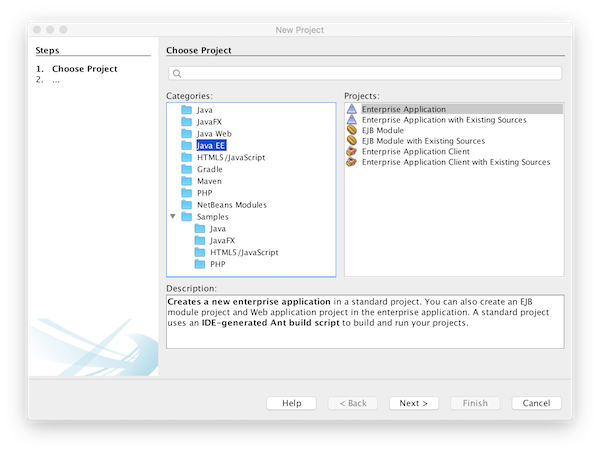Choose the NetBeans Modules category

pos(231,204)
